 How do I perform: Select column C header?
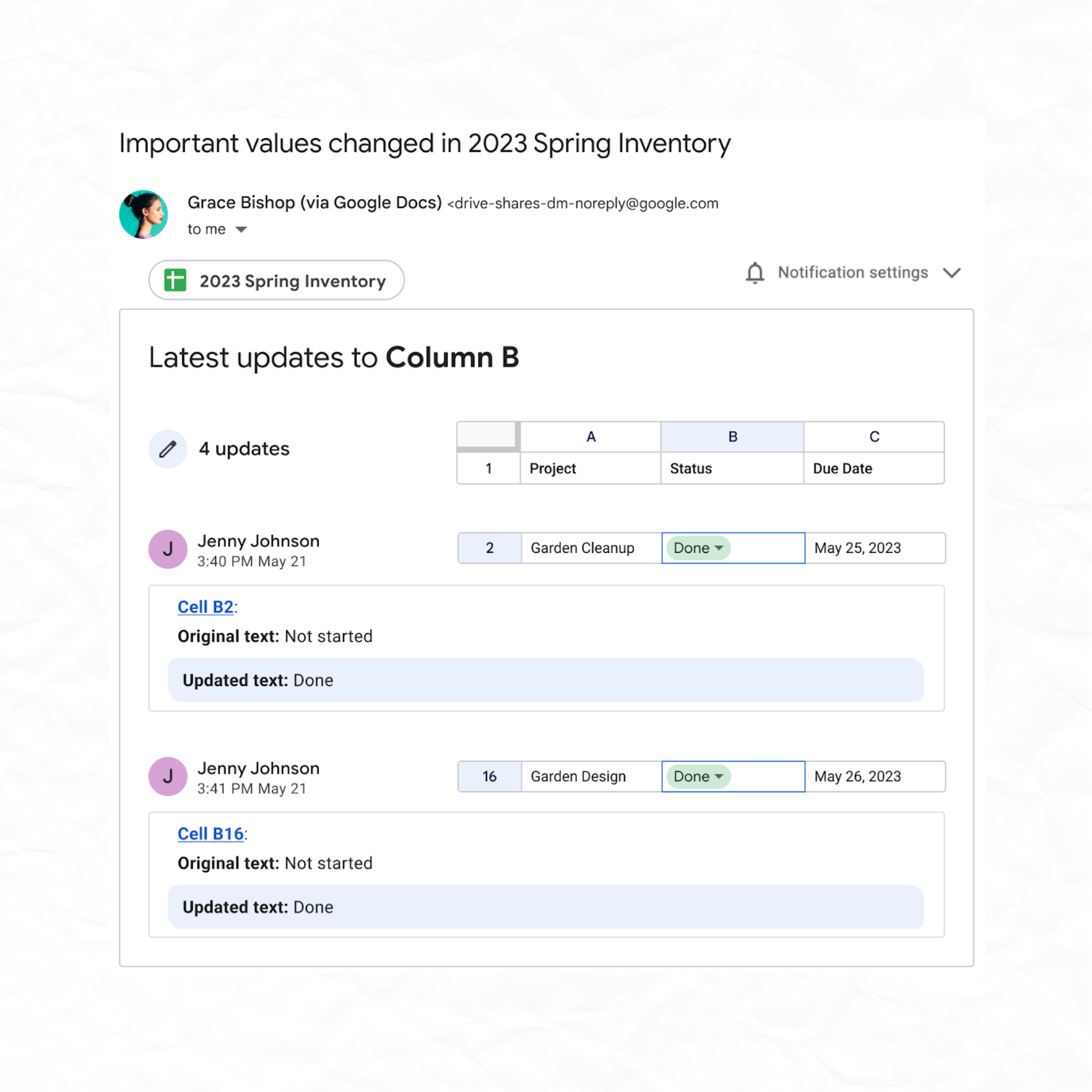pyautogui.click(x=874, y=437)
